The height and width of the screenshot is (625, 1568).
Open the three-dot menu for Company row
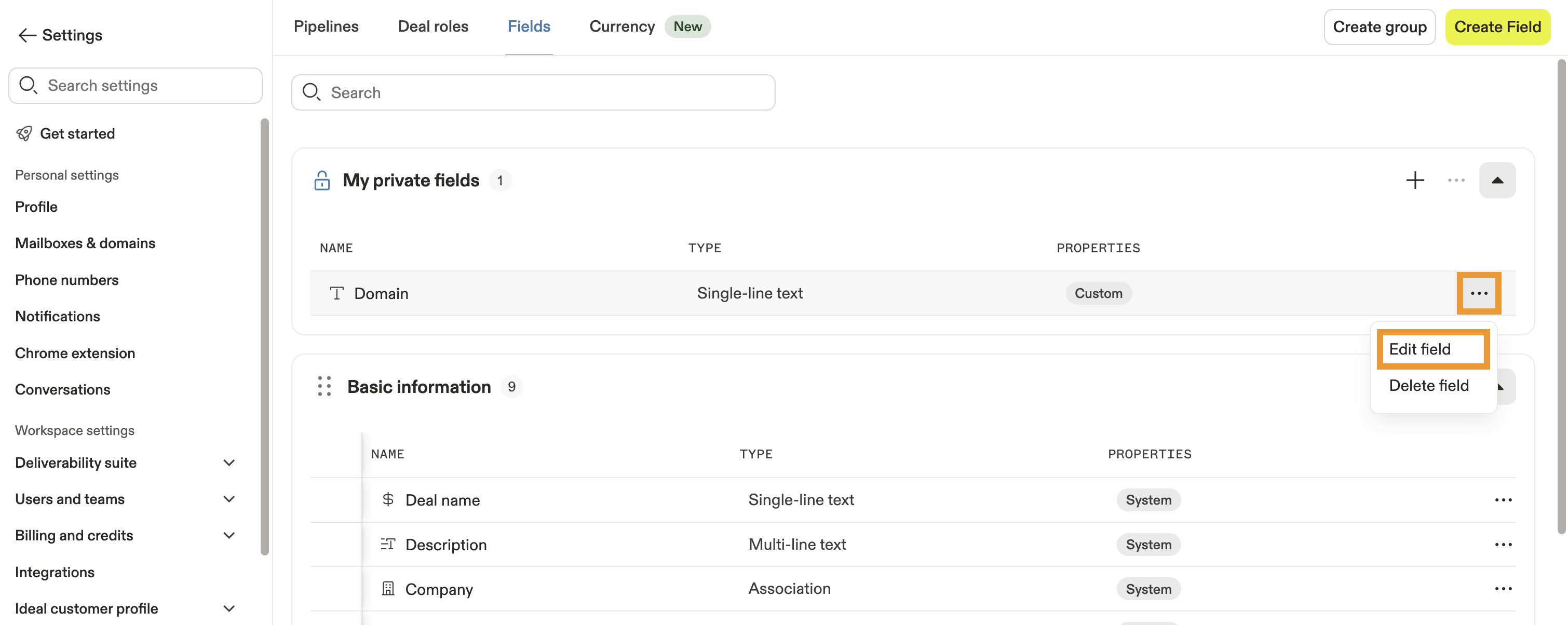pyautogui.click(x=1503, y=589)
